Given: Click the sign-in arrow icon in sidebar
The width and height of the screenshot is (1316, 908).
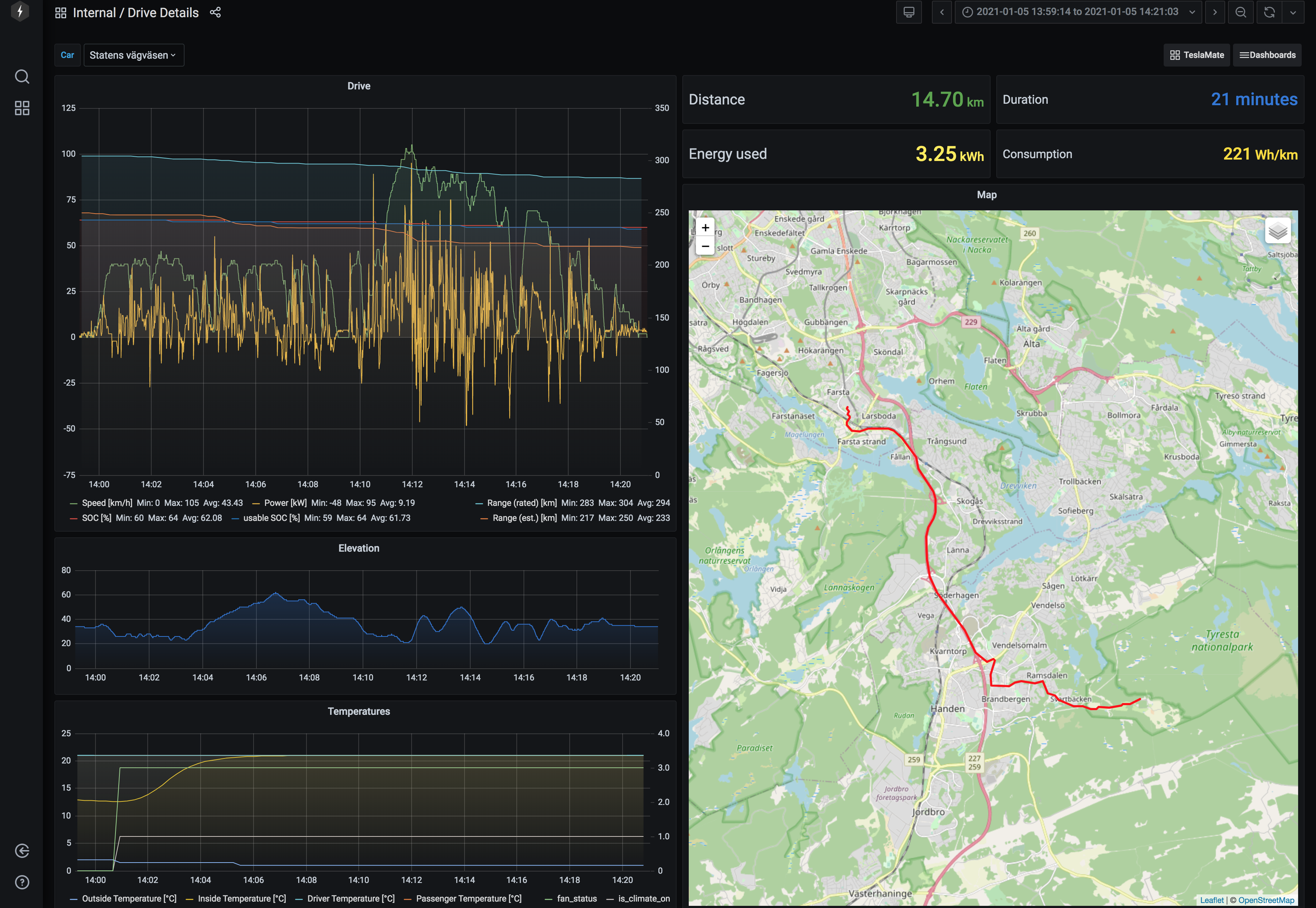Looking at the screenshot, I should pos(21,850).
